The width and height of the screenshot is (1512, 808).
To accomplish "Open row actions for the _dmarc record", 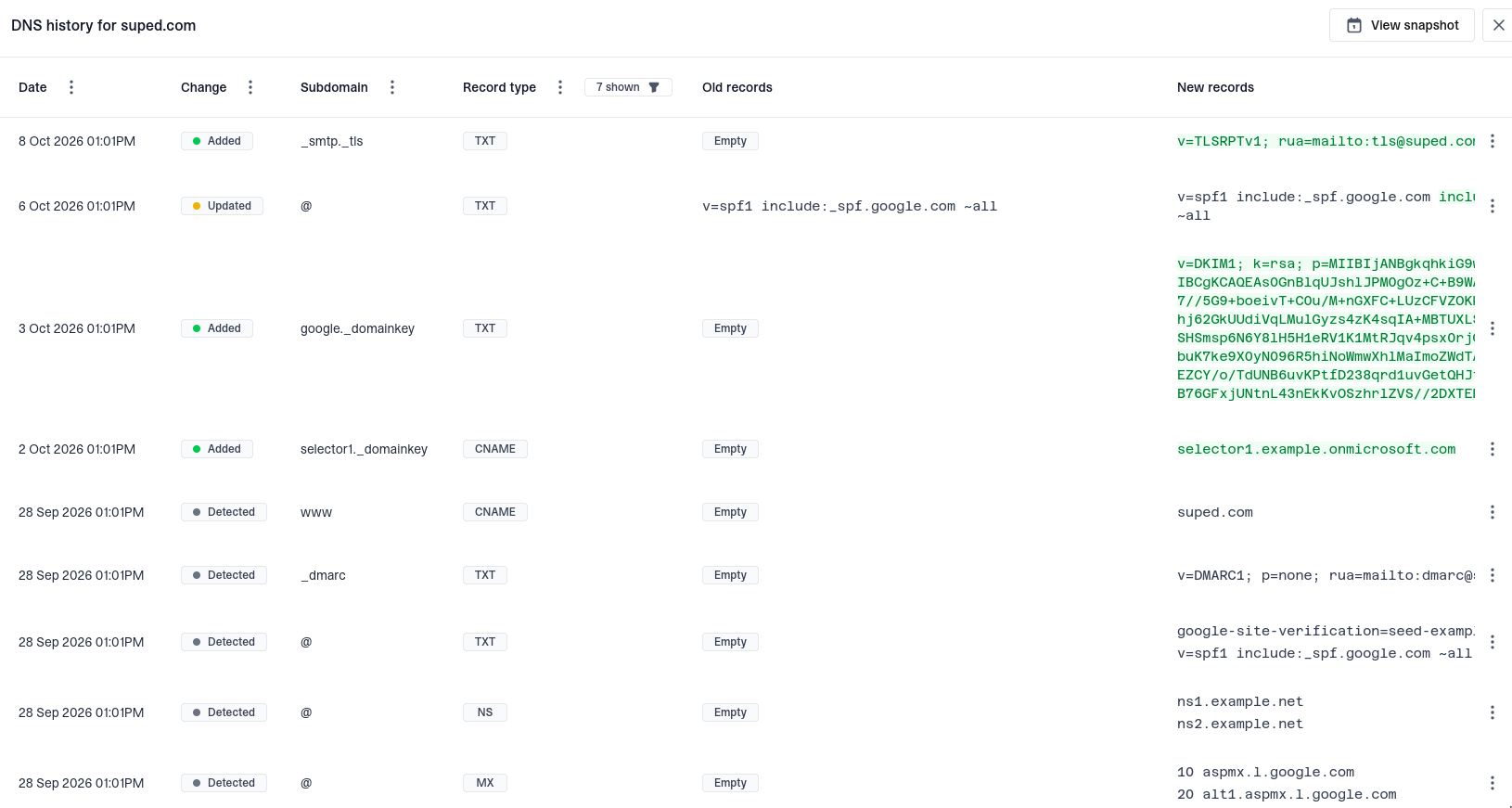I will [x=1493, y=575].
